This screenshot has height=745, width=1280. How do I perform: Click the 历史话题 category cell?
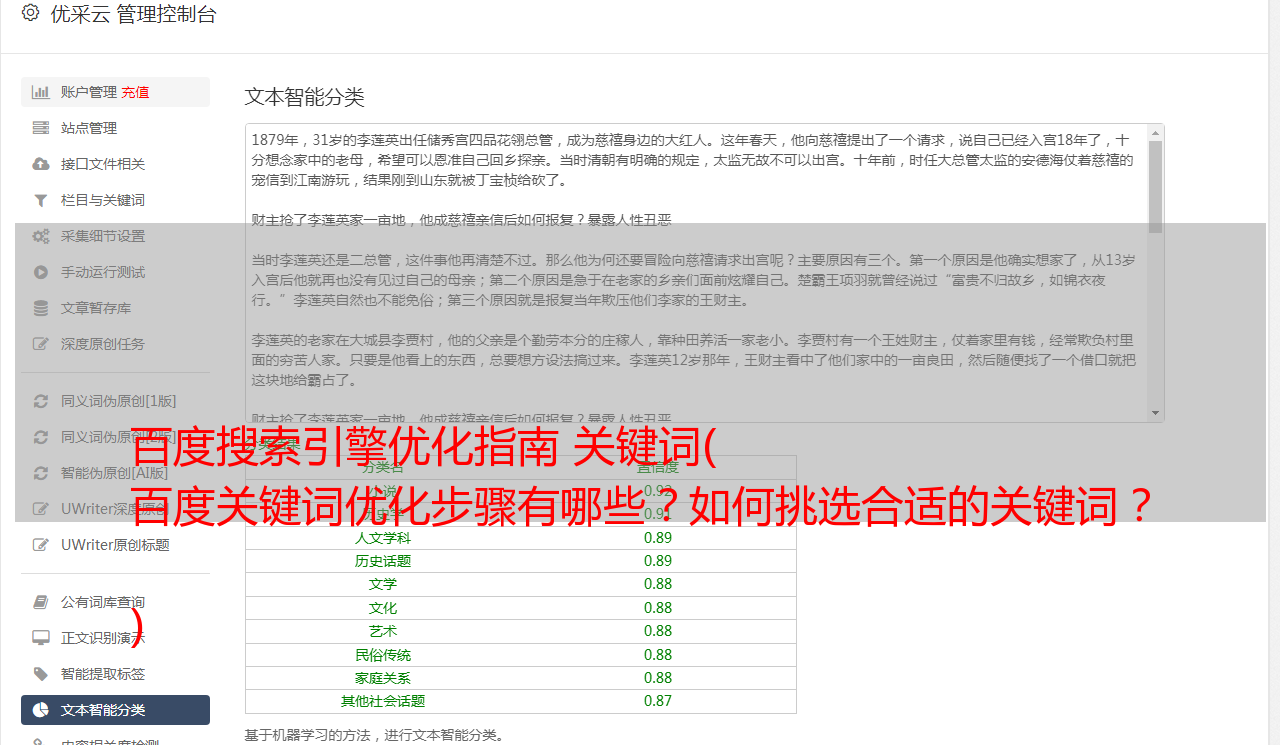coord(383,561)
